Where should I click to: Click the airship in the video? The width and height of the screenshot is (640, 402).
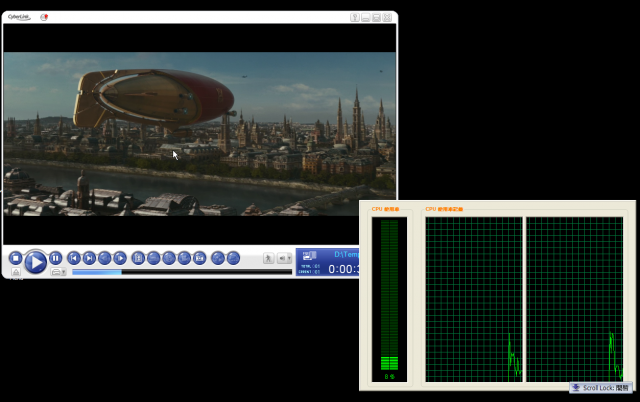154,100
